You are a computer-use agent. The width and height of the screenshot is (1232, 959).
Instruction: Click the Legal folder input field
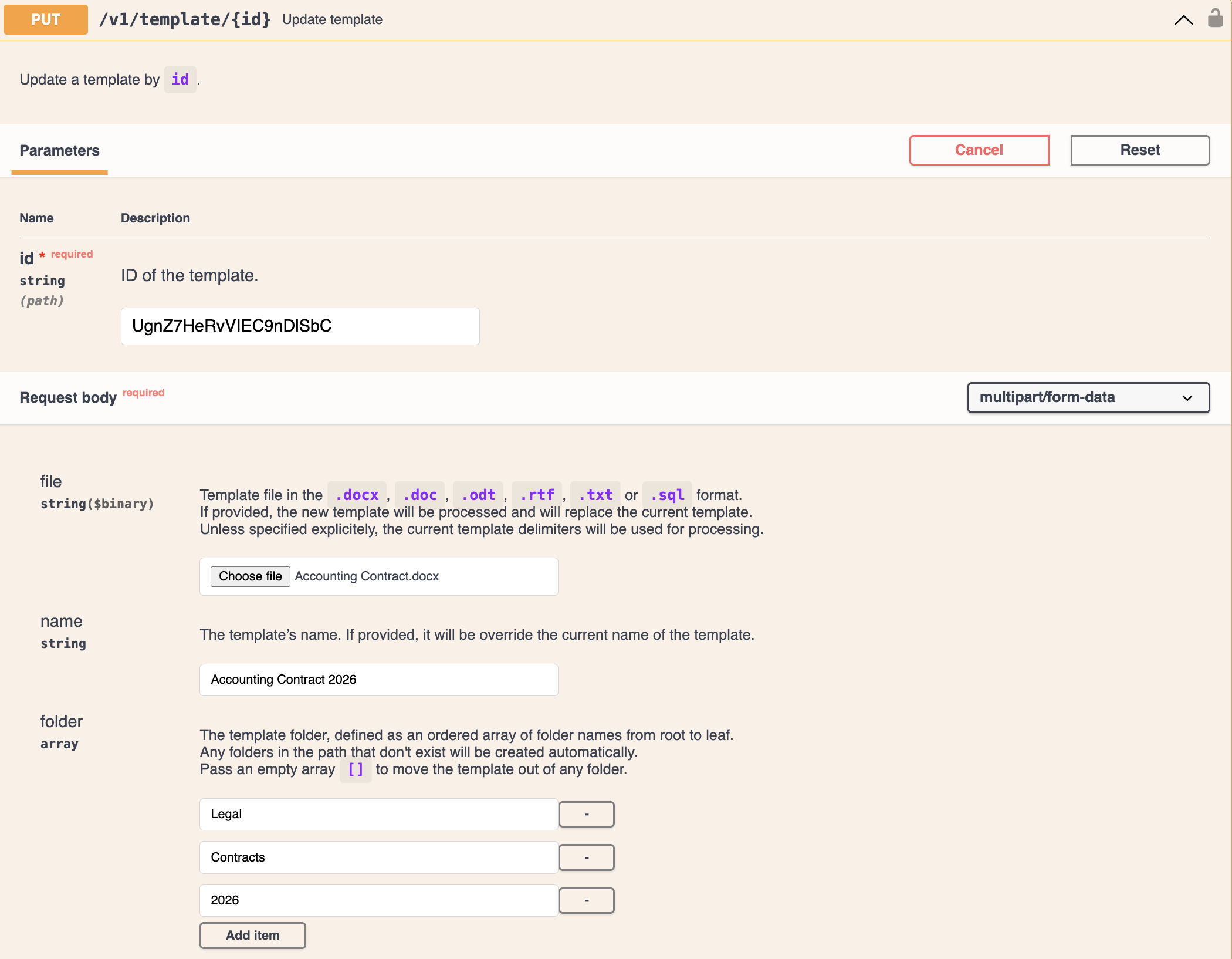[x=378, y=814]
